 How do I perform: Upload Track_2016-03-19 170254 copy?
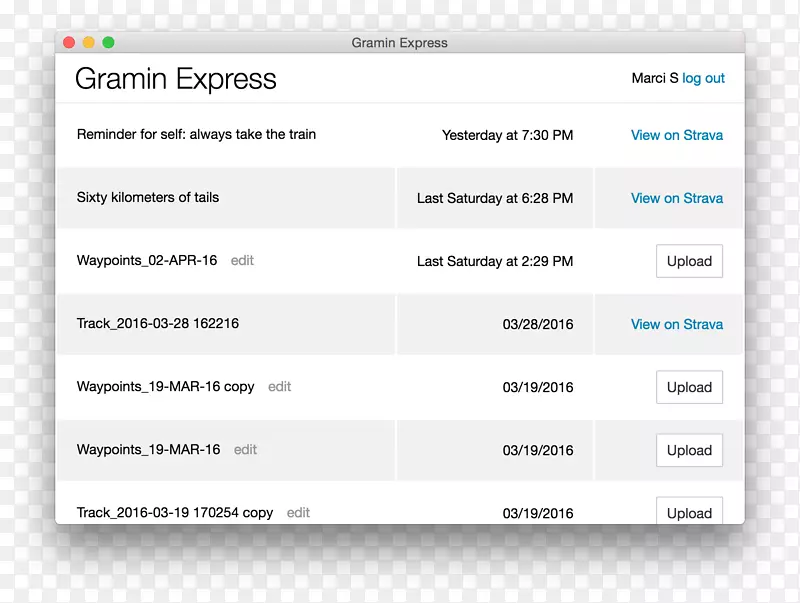pyautogui.click(x=689, y=512)
